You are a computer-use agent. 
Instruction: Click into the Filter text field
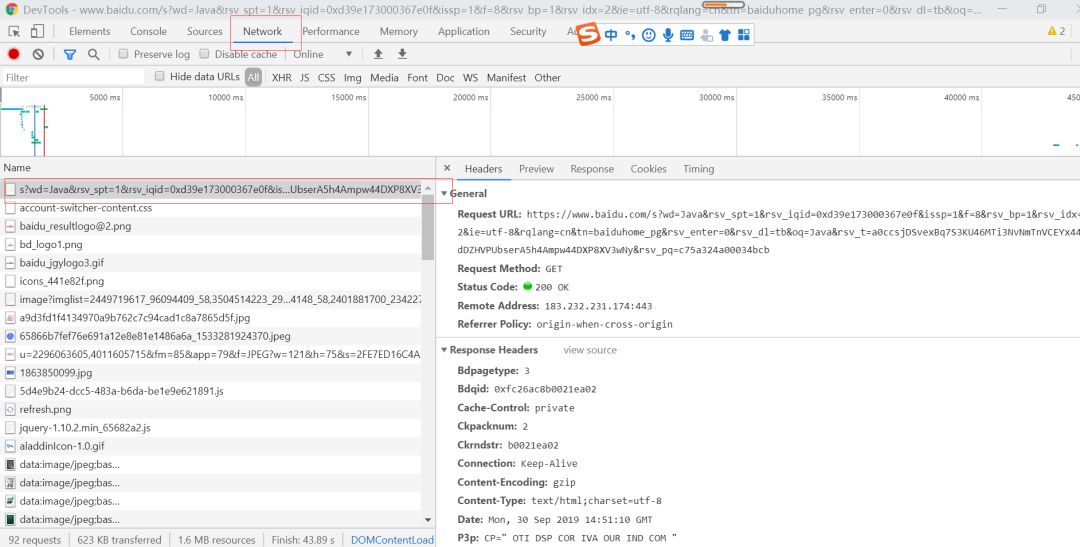tap(72, 77)
